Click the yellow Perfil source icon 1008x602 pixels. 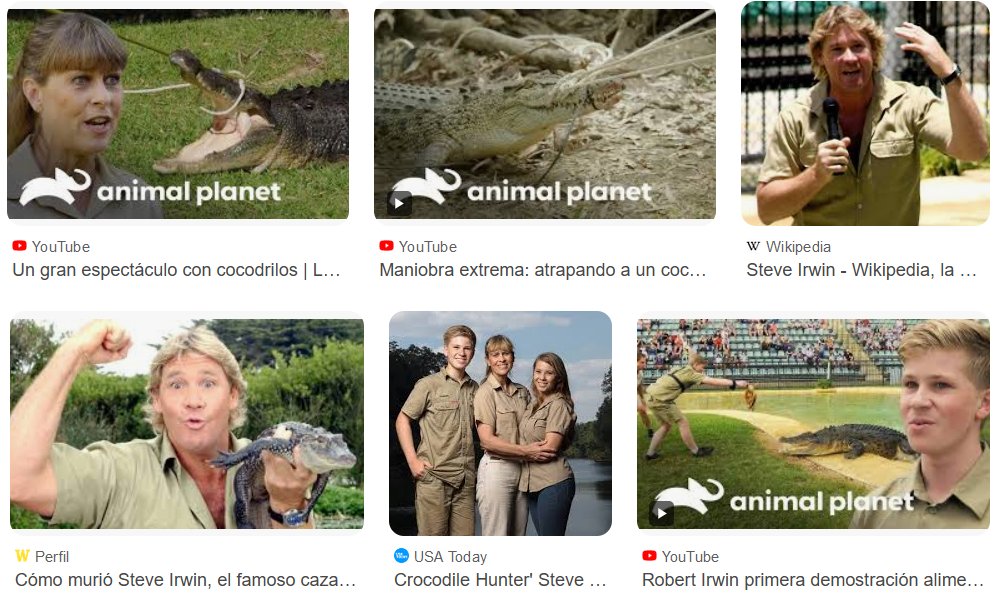point(22,556)
